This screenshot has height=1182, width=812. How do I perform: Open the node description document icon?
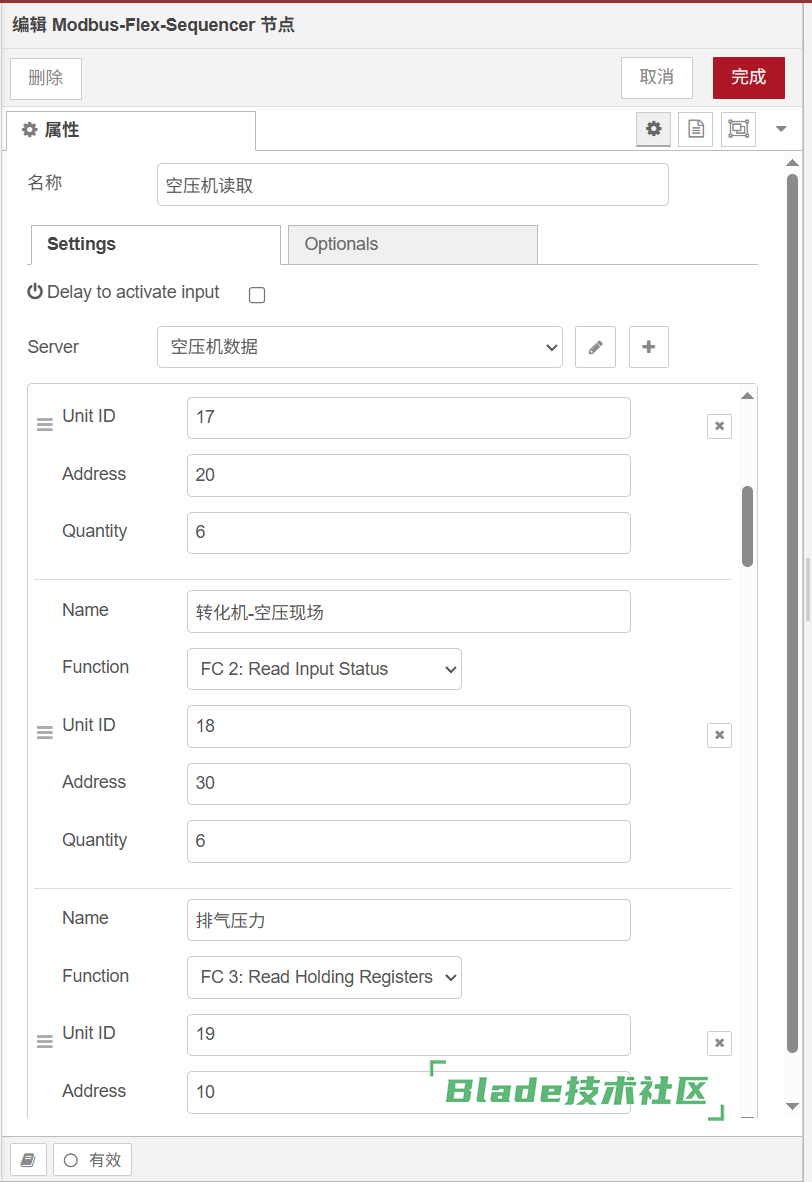696,129
